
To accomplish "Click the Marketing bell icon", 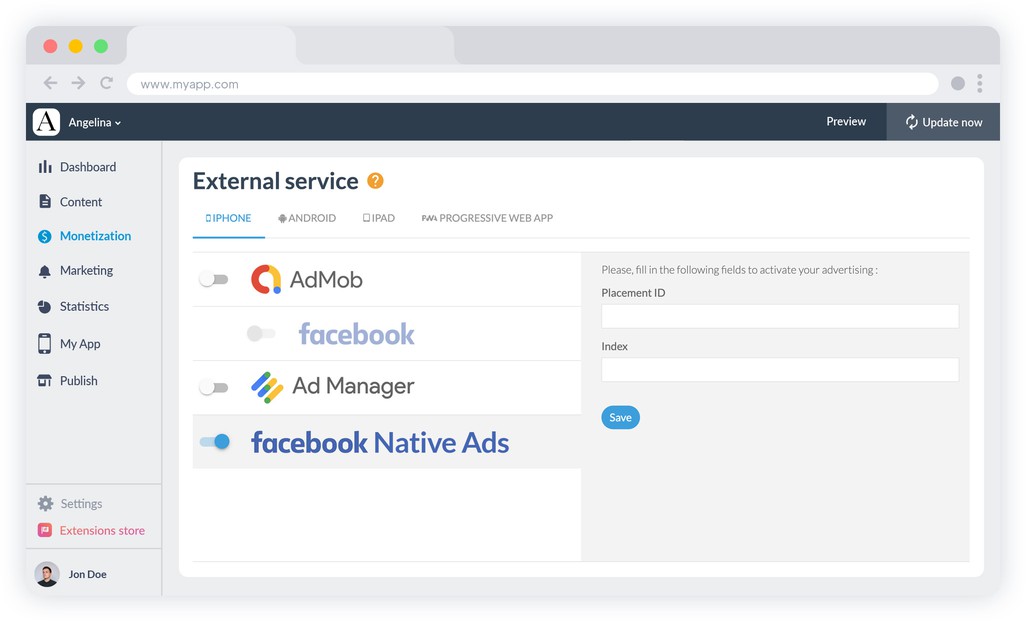I will click(44, 271).
